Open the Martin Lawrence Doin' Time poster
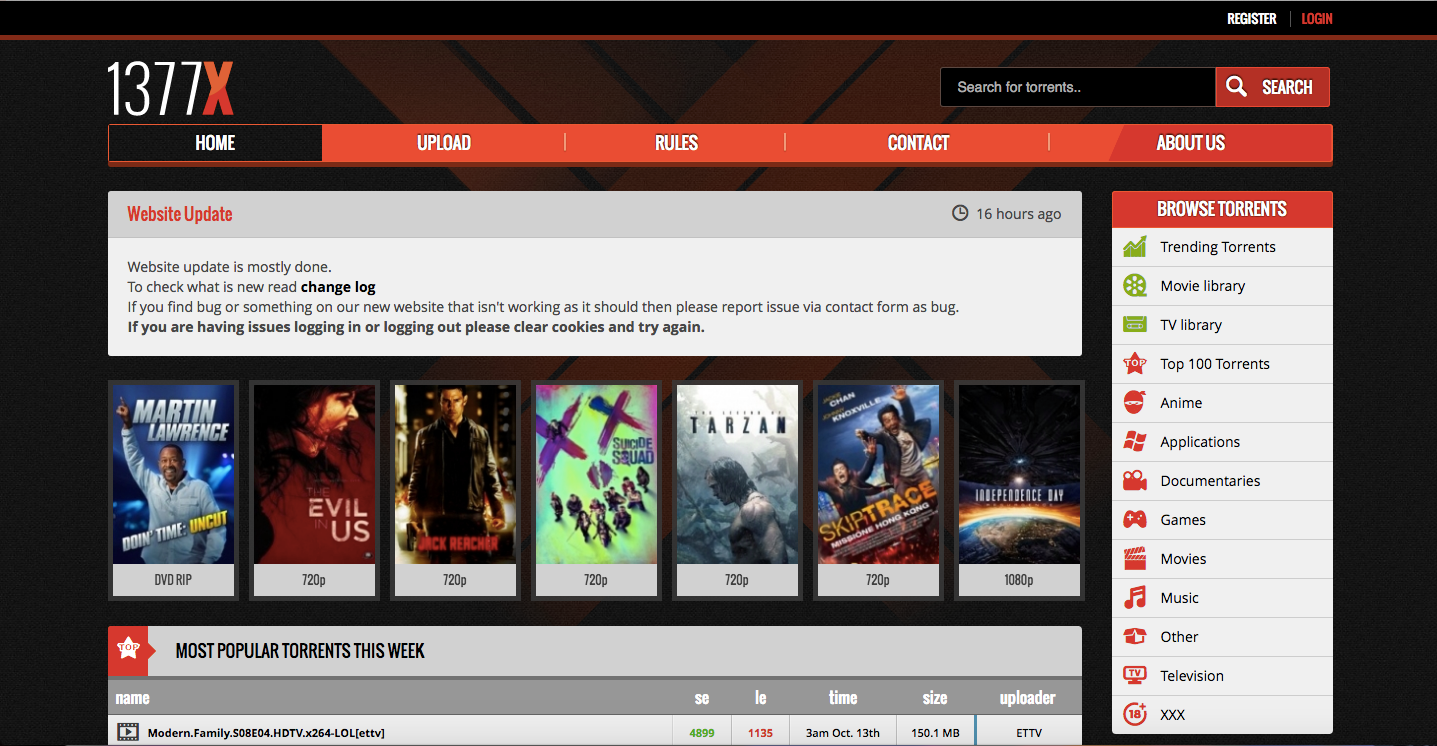Screen dimensions: 1437x746 173,475
